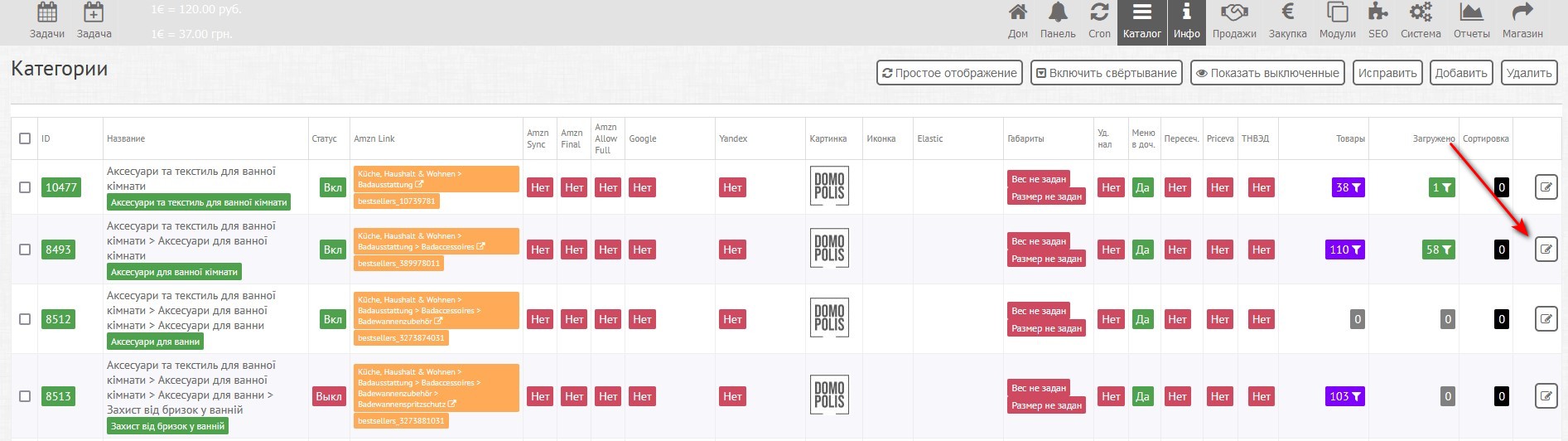Click the Добавить button

pos(1460,73)
